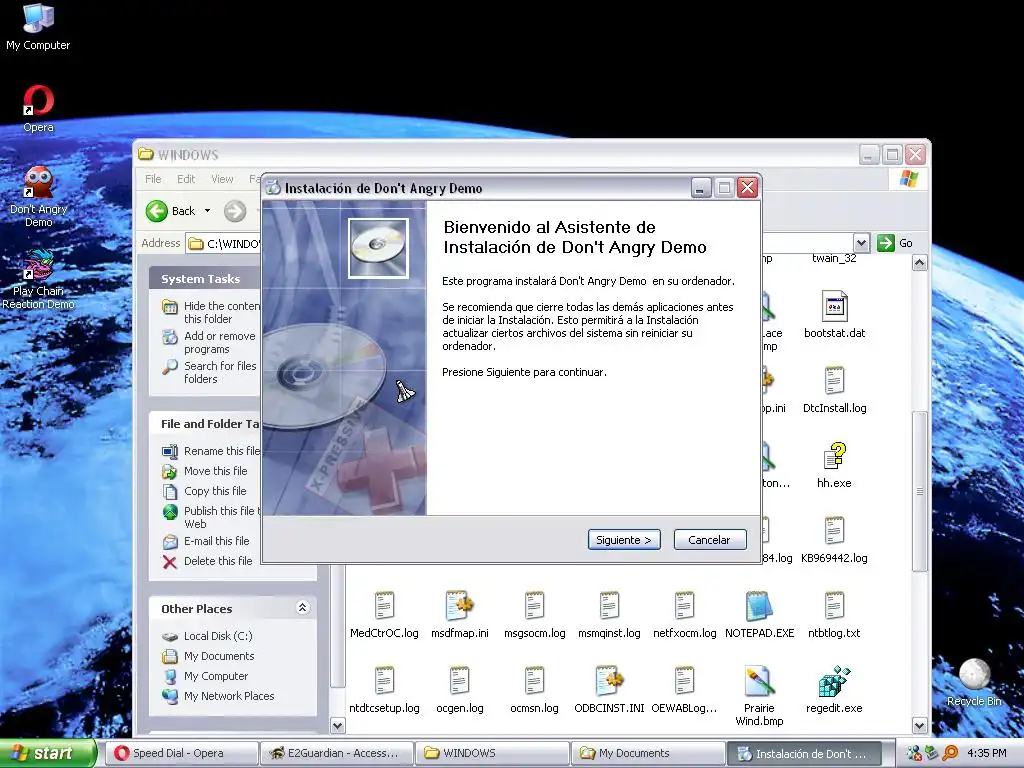
Task: Click the Forward arrow in WINDOWS toolbar
Action: click(x=235, y=211)
